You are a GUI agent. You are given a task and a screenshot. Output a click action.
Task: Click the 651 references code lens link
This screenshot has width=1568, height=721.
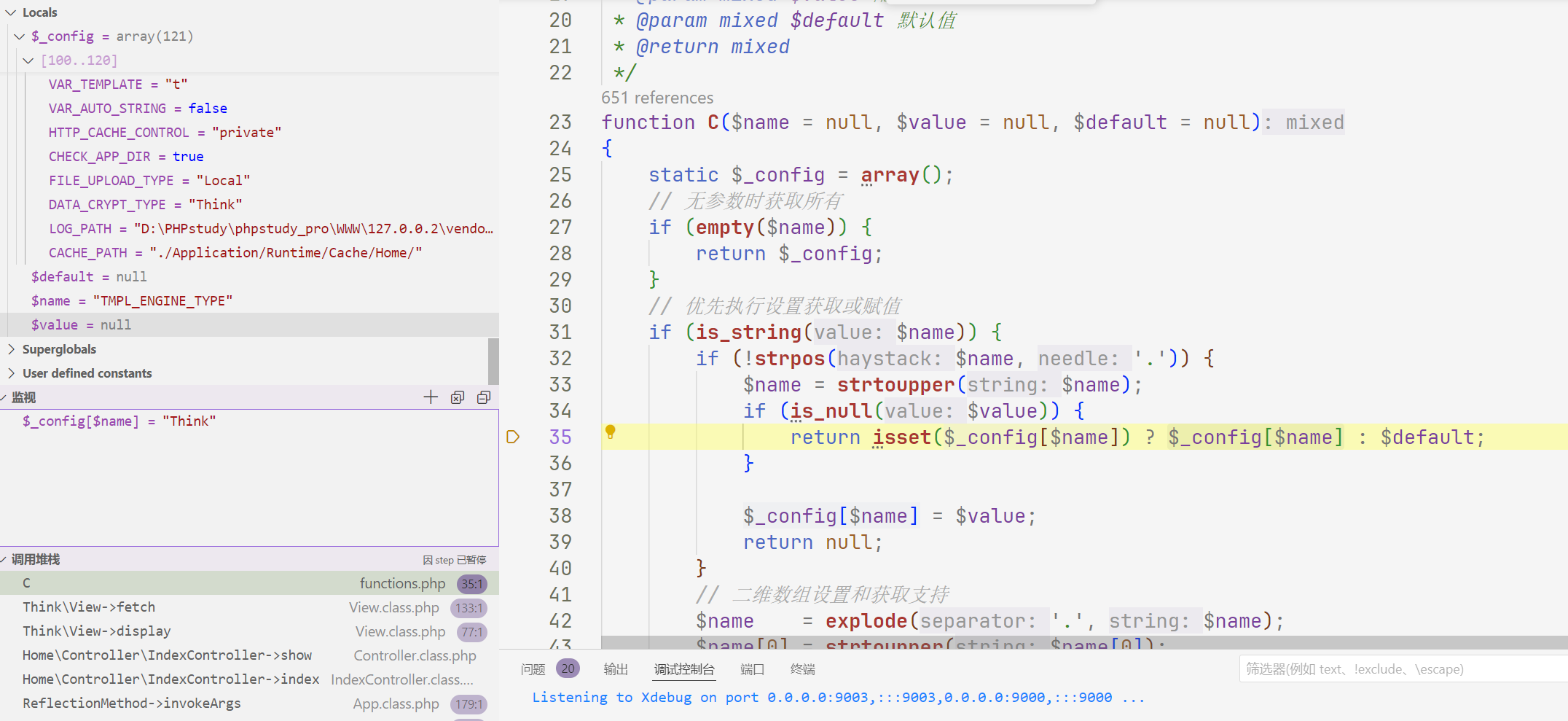tap(657, 98)
